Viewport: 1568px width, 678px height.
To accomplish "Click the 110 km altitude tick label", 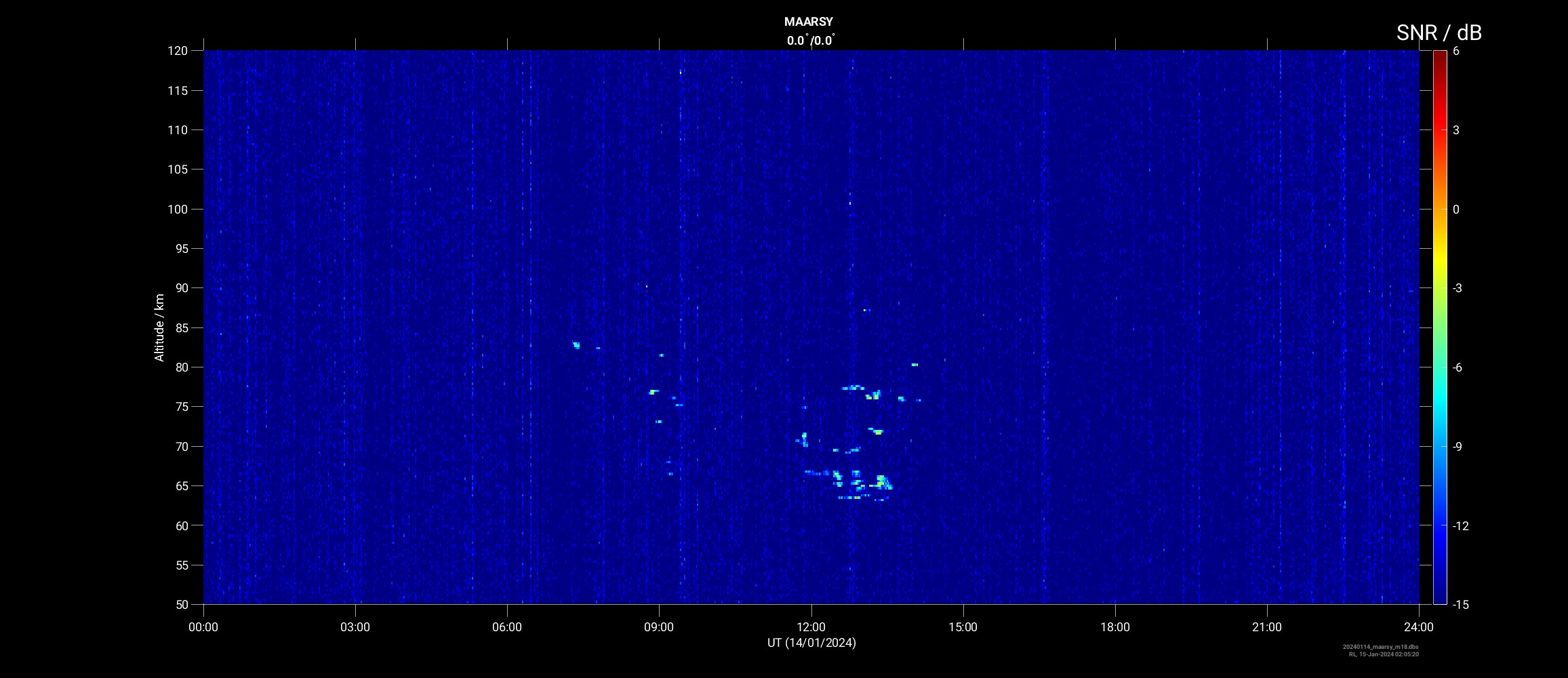I will [178, 129].
